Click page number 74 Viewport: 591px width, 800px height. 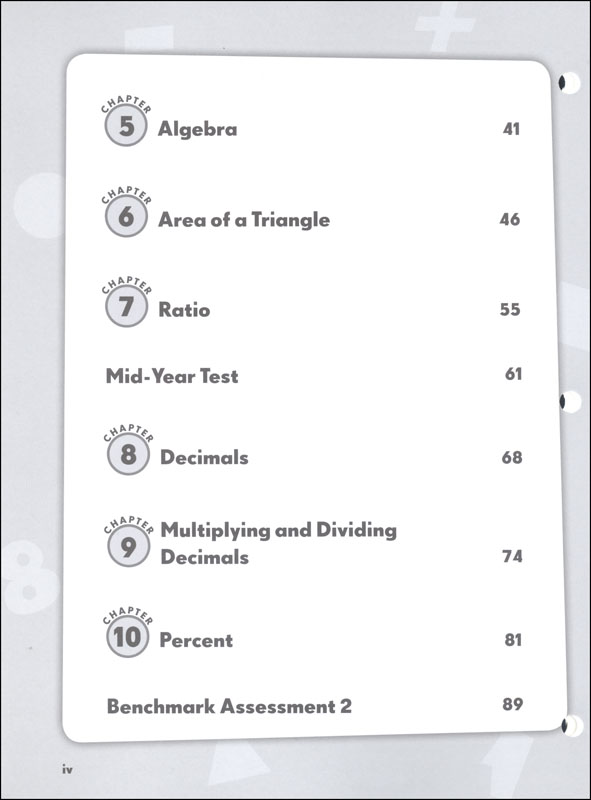pos(512,556)
